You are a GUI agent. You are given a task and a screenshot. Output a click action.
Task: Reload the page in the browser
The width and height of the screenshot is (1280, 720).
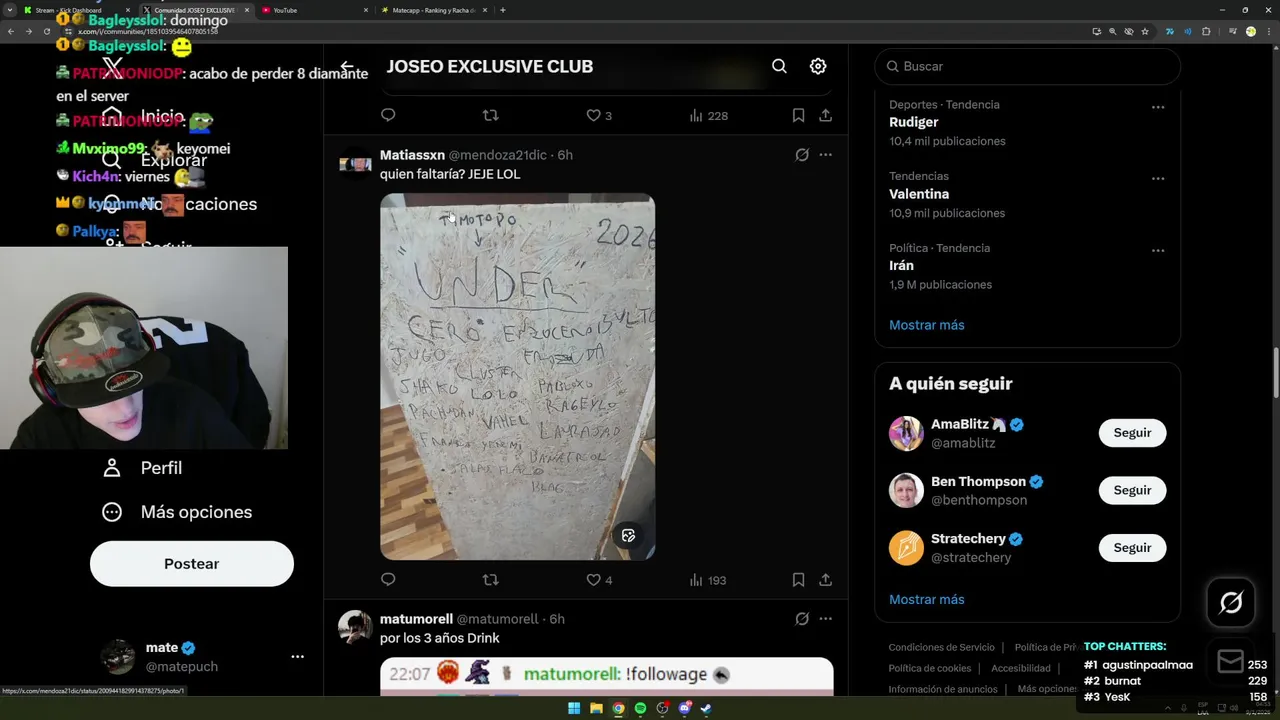[46, 31]
